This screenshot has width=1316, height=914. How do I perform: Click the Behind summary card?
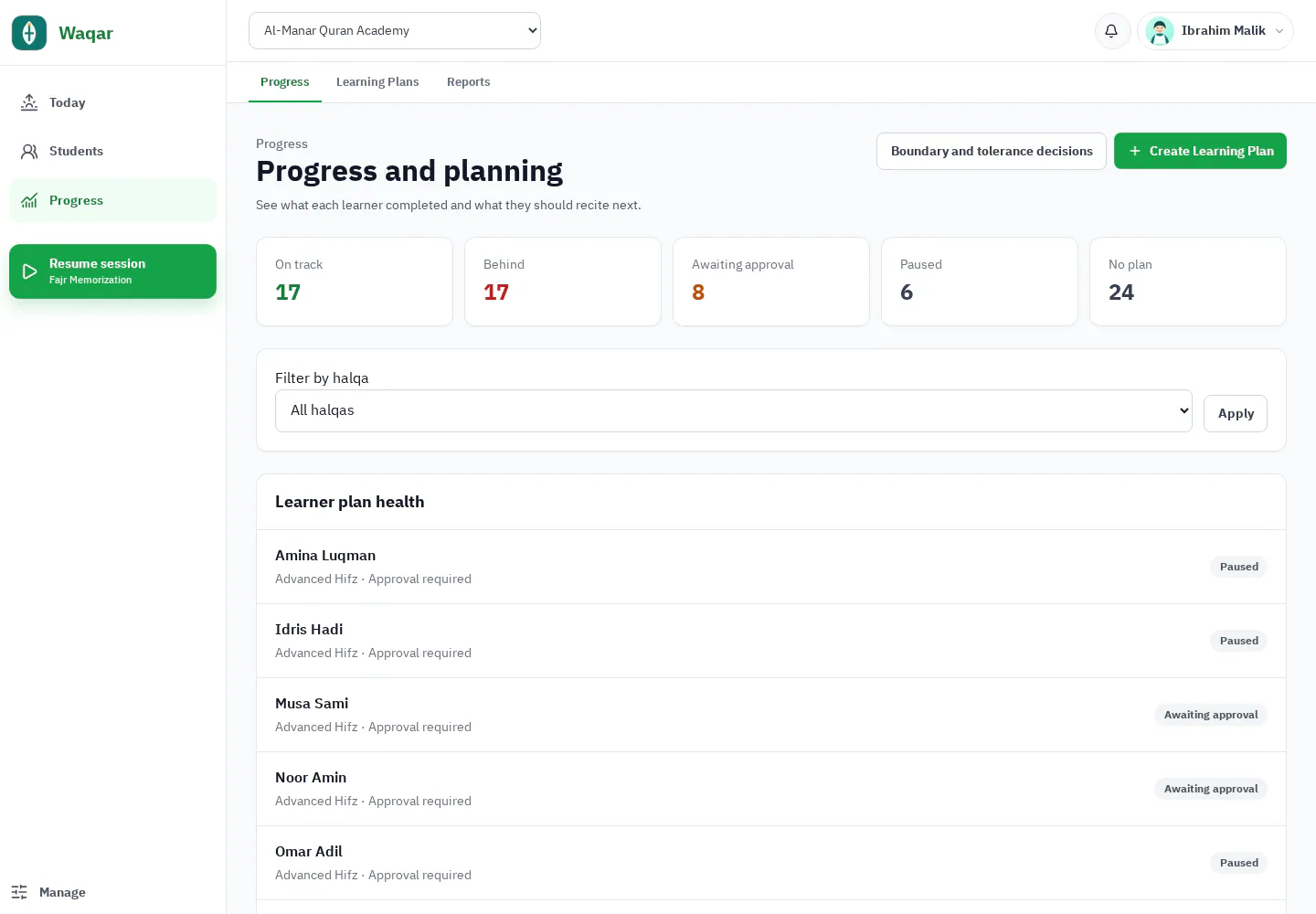[x=563, y=282]
